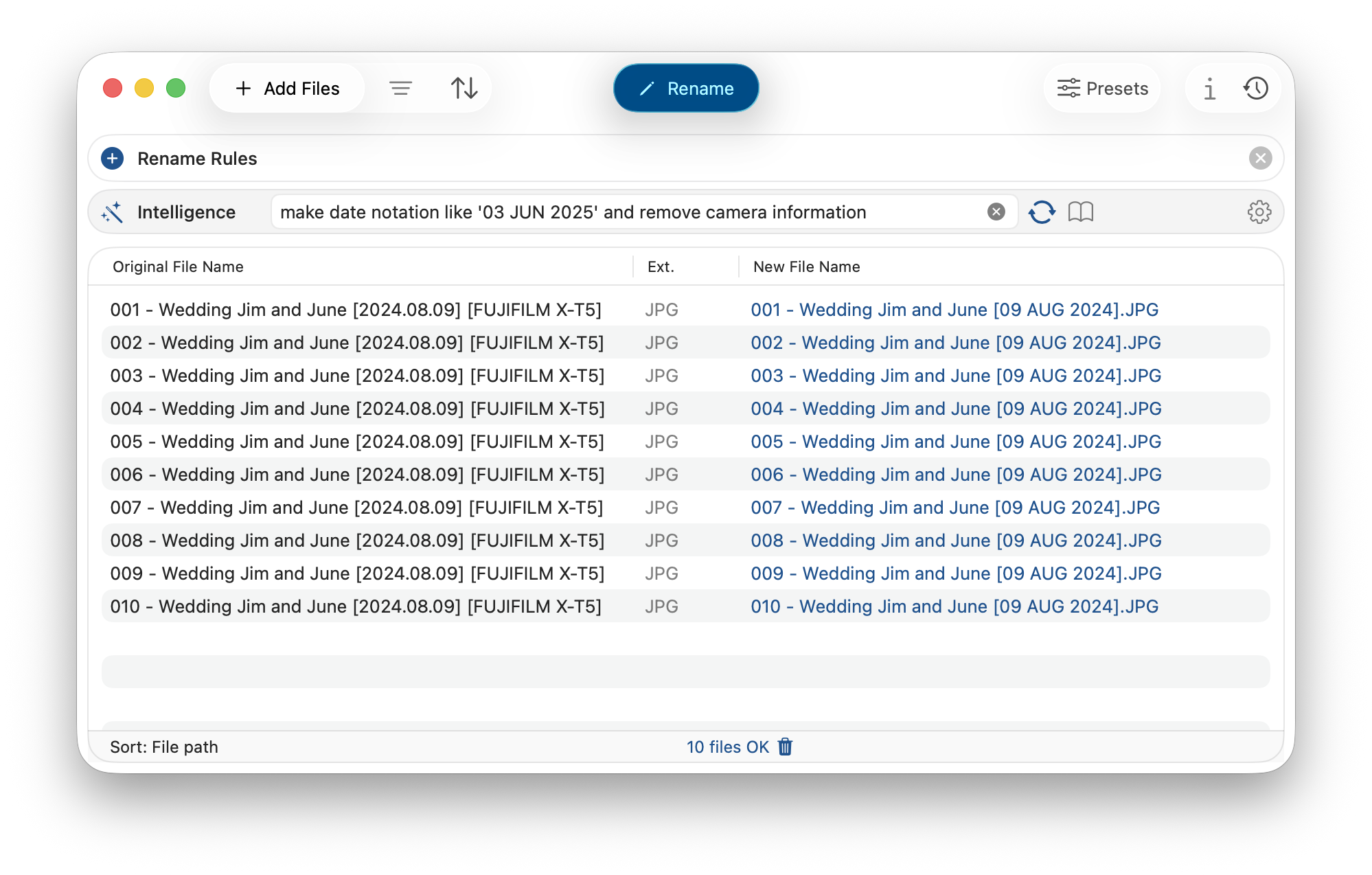Click the info icon in toolbar

coord(1210,88)
